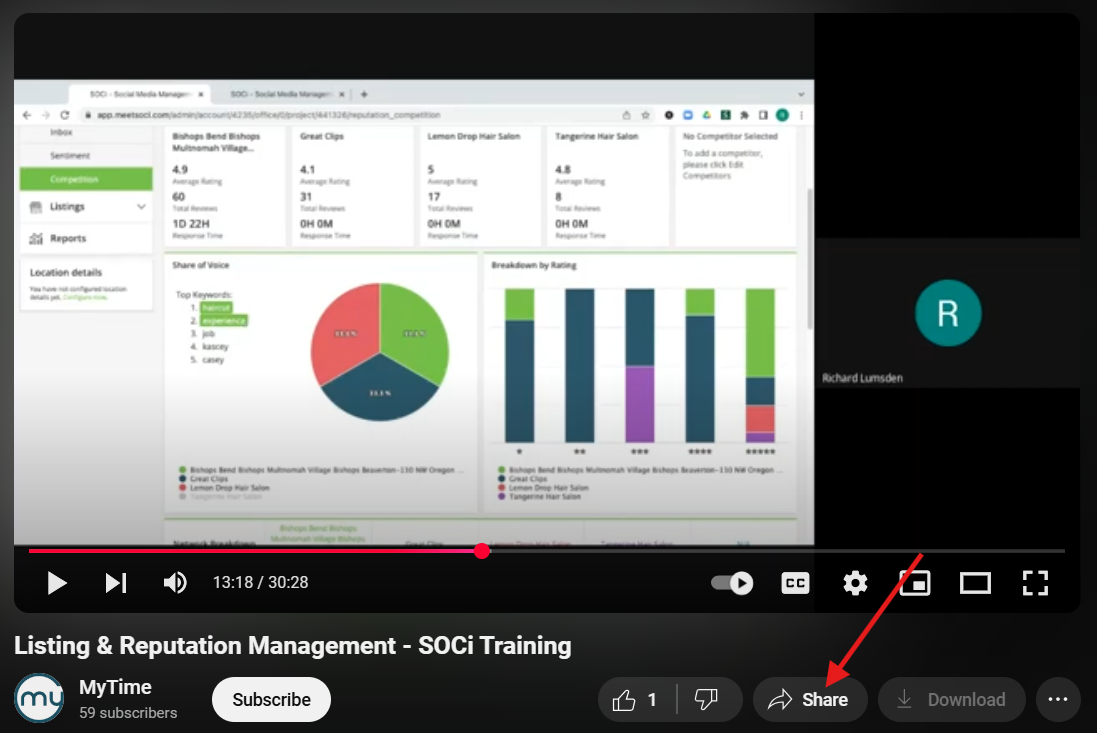Click the red progress bar scrubber
Image resolution: width=1097 pixels, height=733 pixels.
pos(481,551)
